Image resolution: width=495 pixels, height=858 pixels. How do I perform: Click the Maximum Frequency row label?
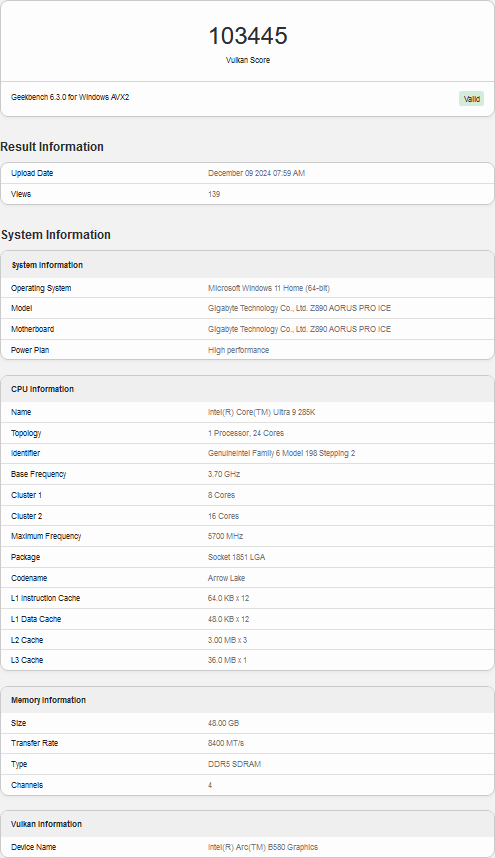point(46,536)
